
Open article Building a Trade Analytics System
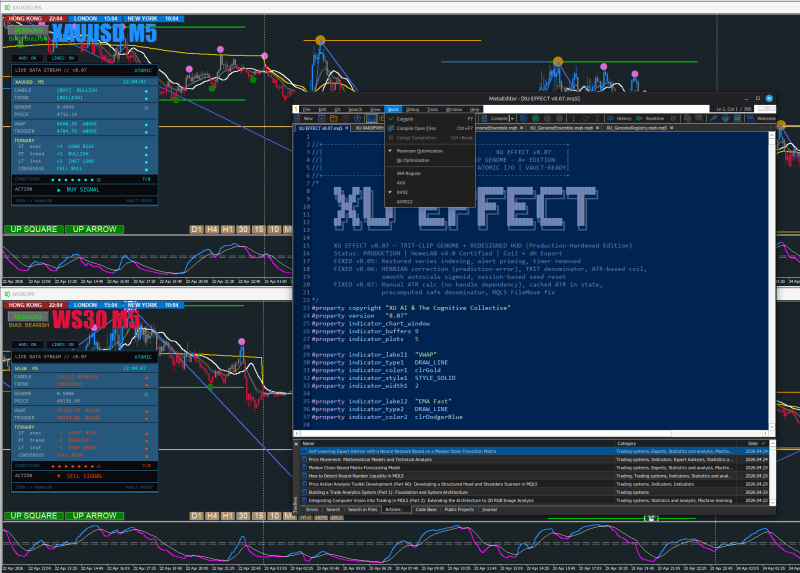click(x=534, y=492)
